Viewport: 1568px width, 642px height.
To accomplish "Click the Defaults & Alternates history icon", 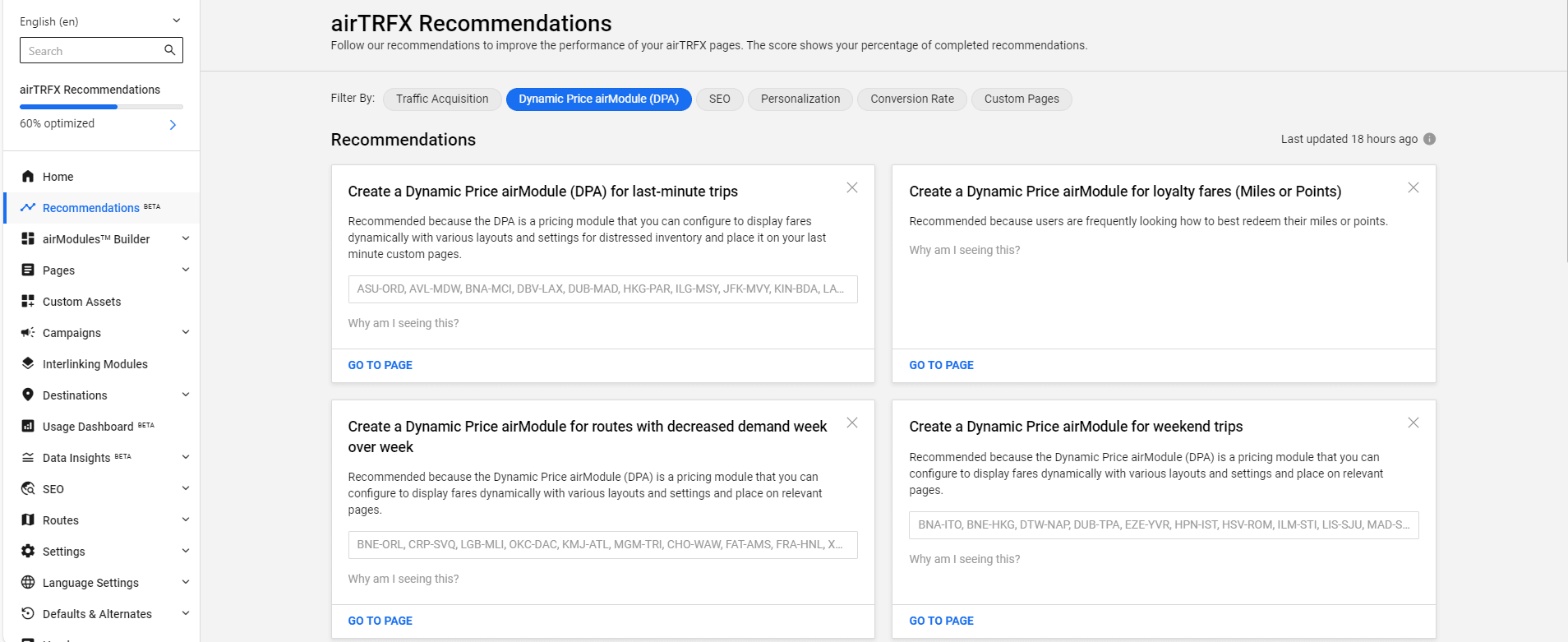I will [28, 613].
